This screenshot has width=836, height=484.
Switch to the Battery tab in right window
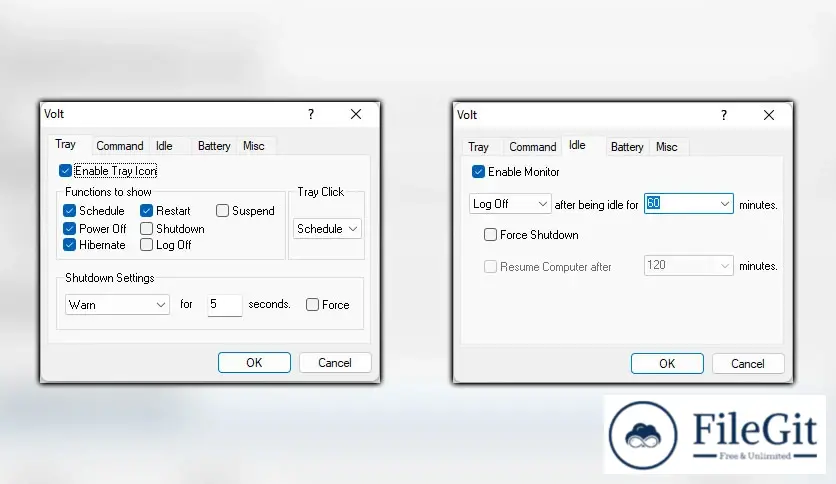tap(627, 147)
